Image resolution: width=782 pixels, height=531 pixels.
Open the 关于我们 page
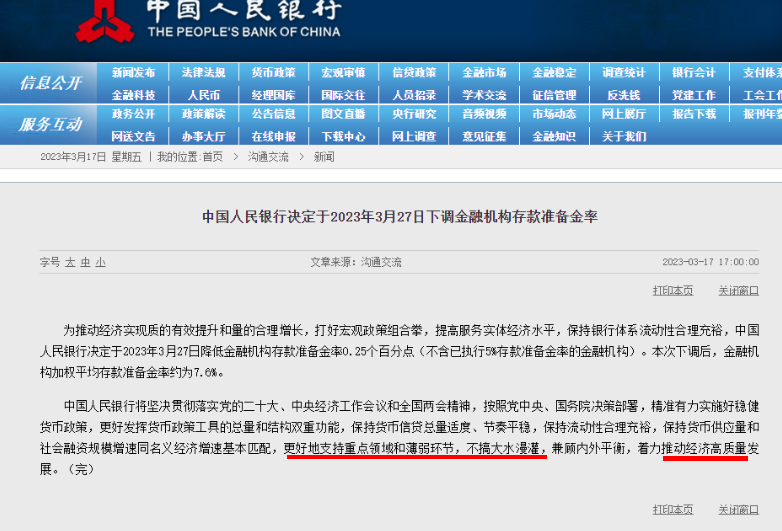click(624, 137)
